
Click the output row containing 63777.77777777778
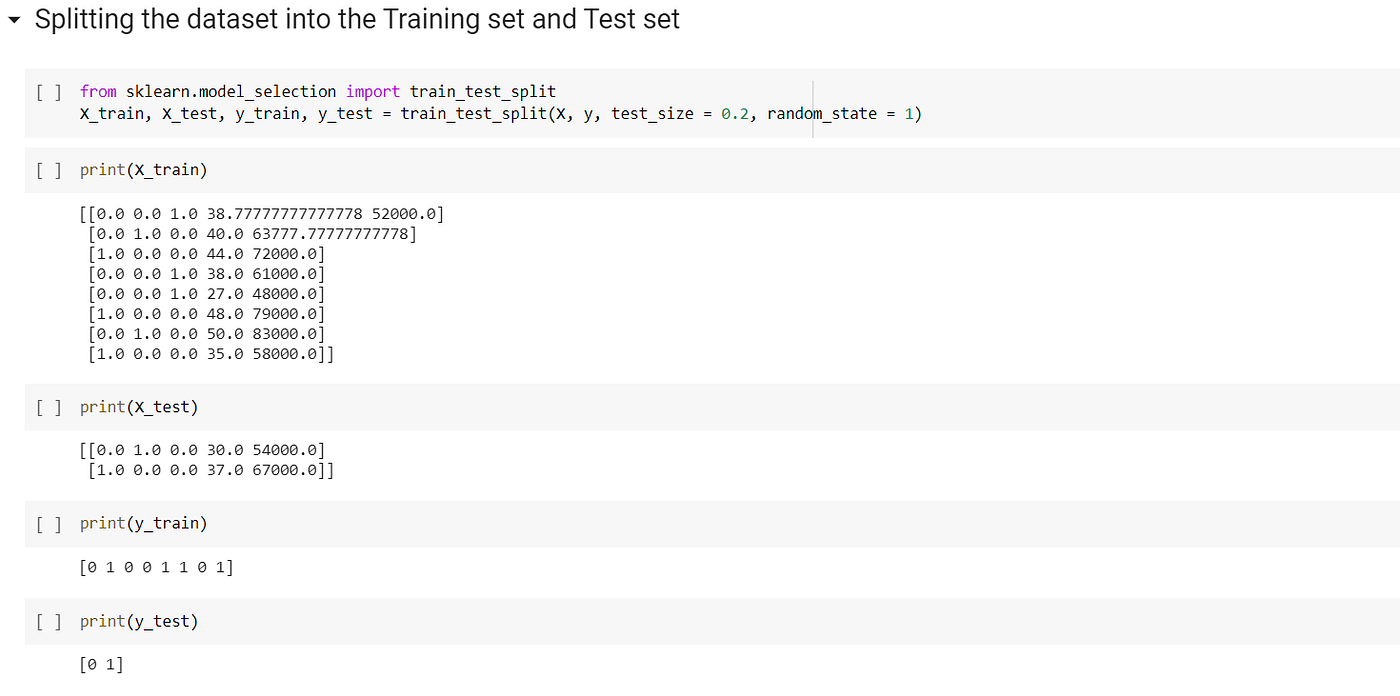point(252,234)
